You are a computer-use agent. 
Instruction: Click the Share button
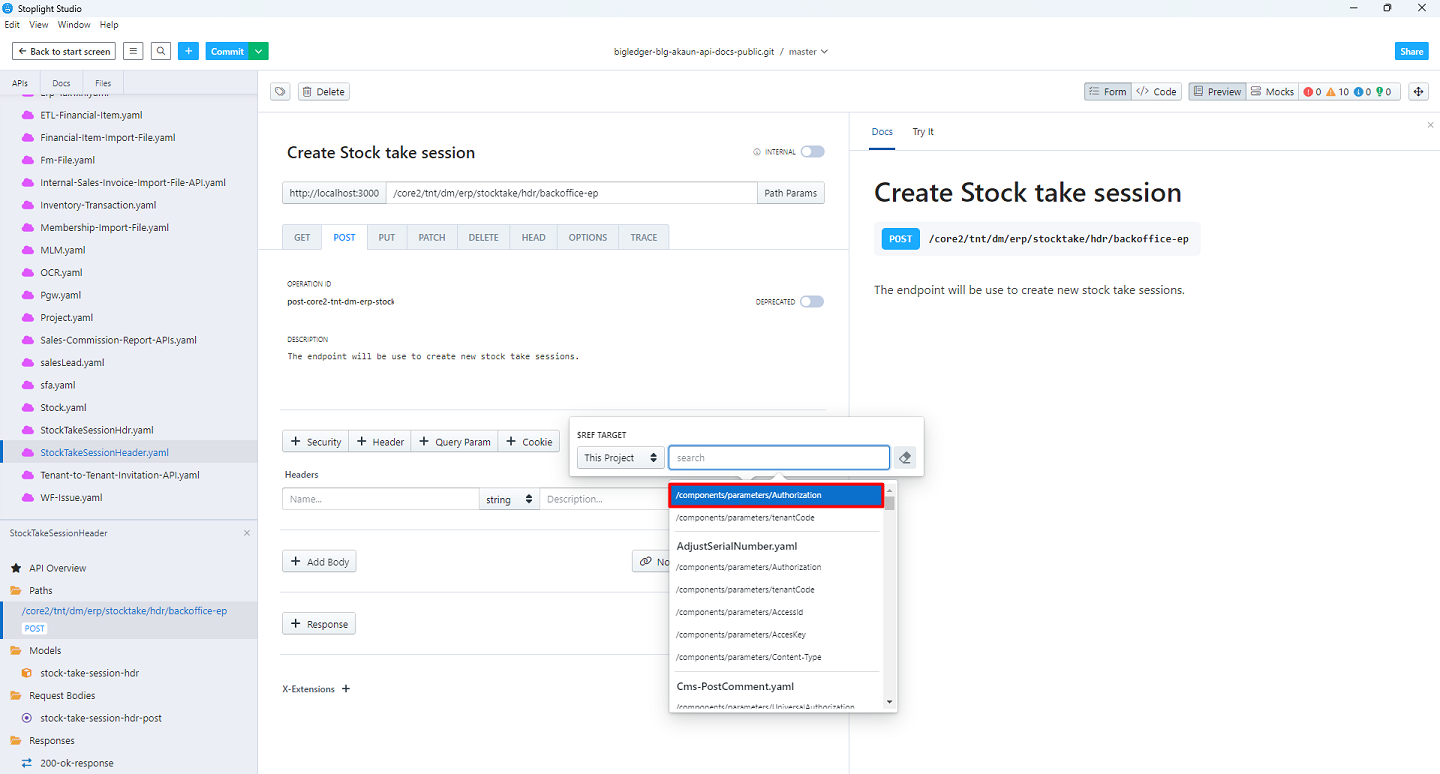tap(1411, 51)
